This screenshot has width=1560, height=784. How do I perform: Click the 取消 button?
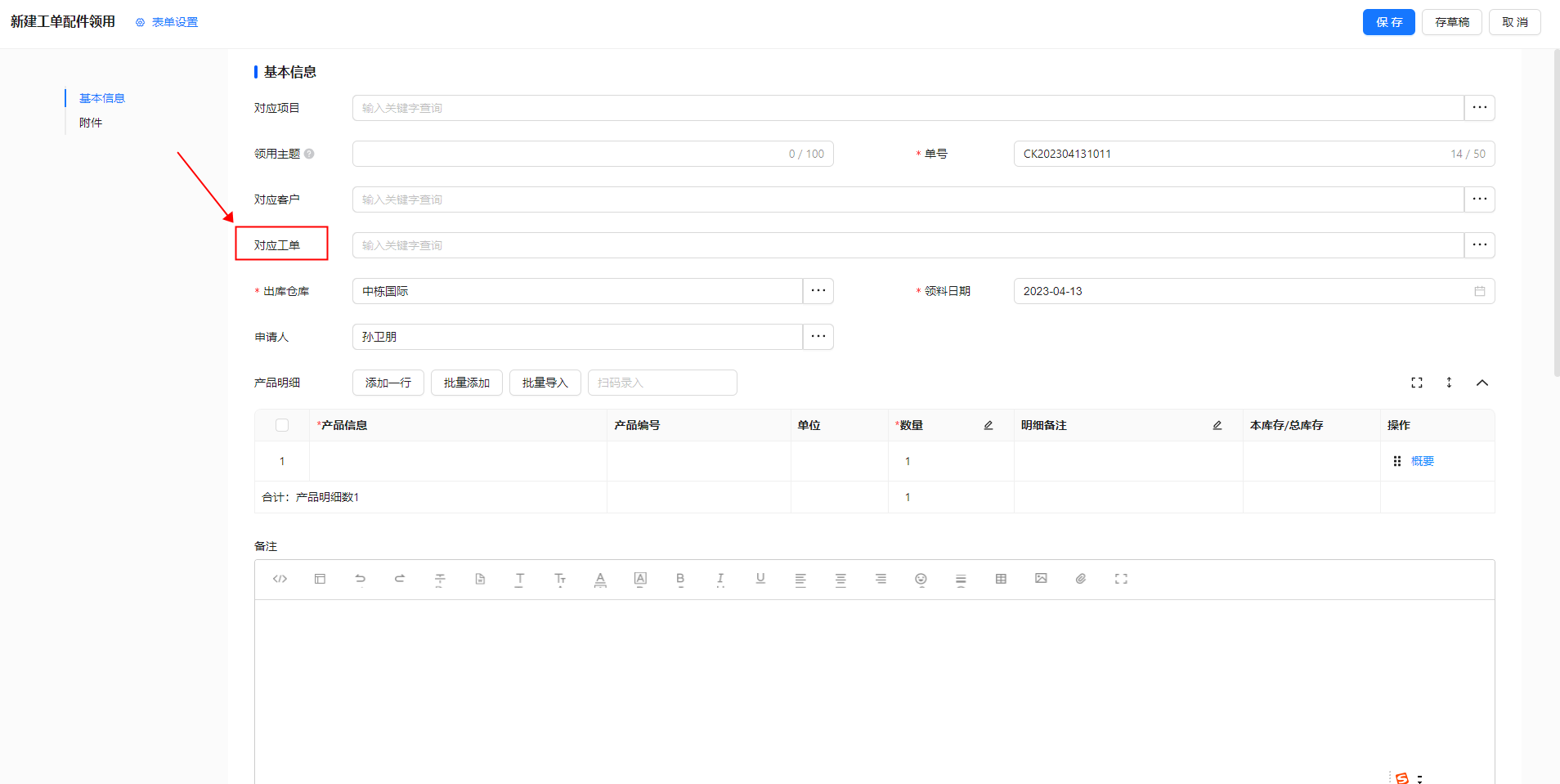[x=1515, y=22]
